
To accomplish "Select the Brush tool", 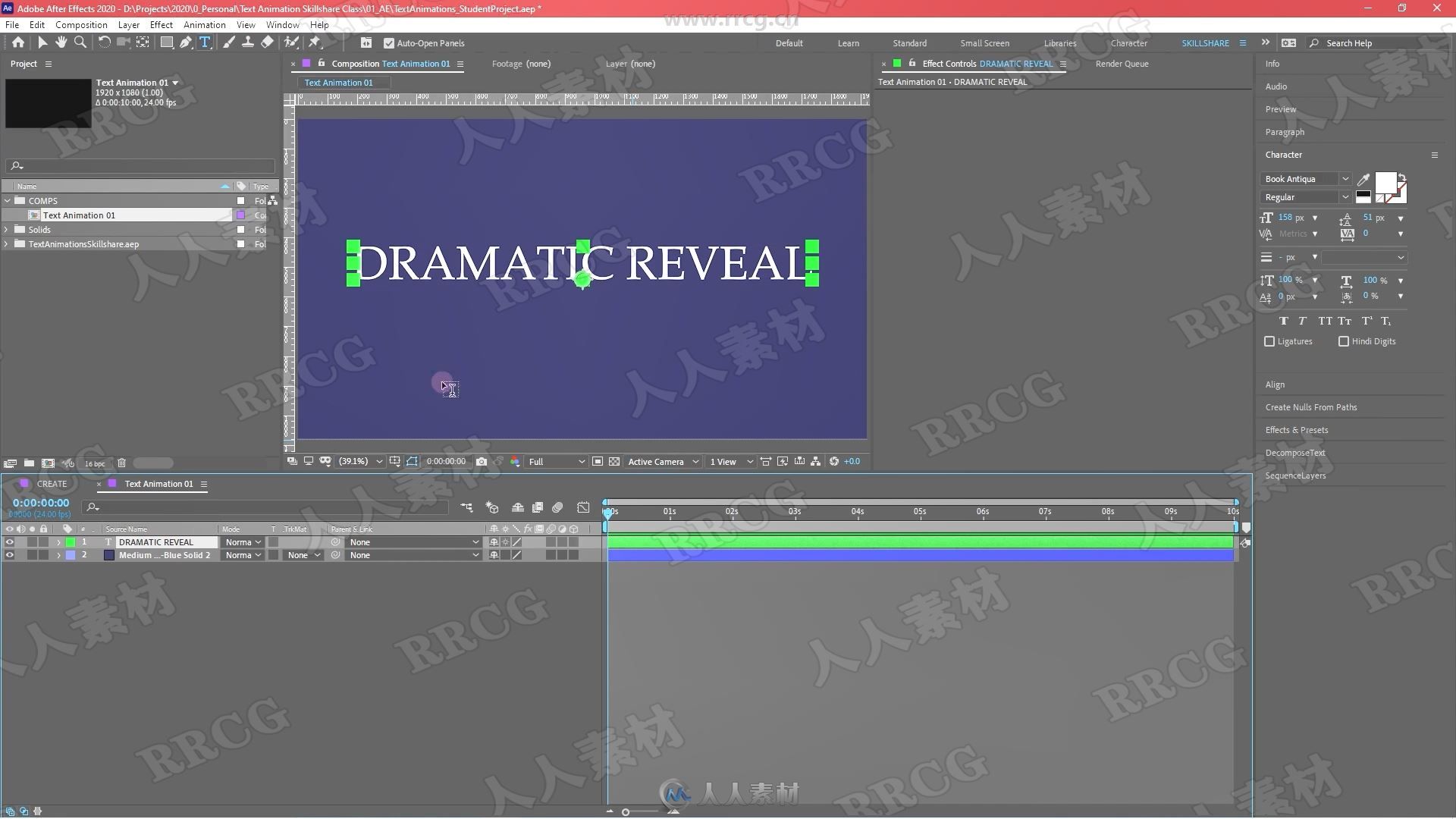I will click(228, 42).
